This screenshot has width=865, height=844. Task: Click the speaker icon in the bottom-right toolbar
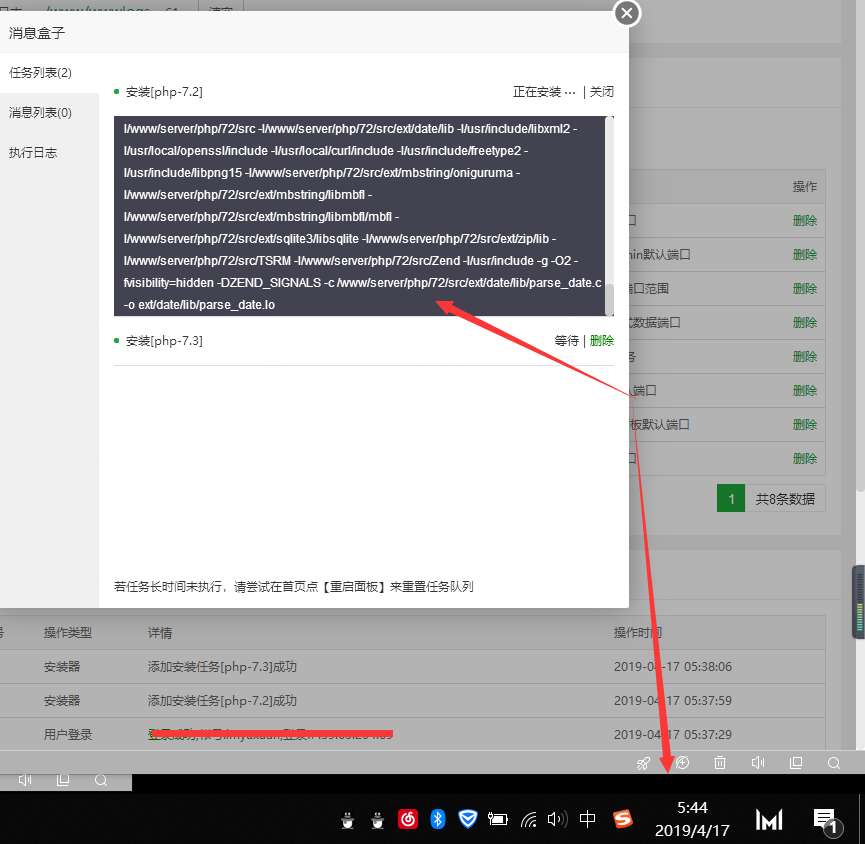coord(758,763)
